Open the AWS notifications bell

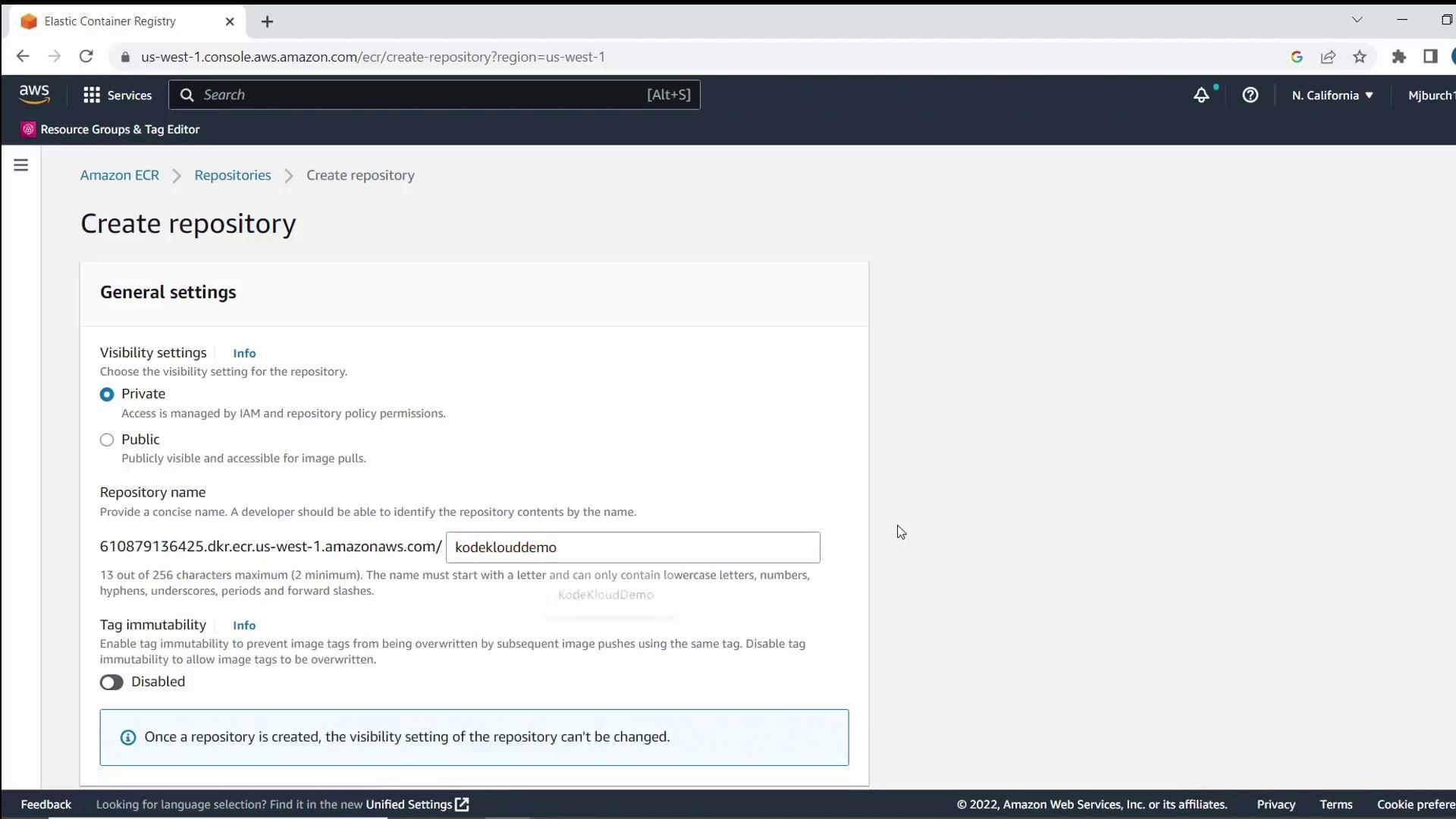[1201, 96]
